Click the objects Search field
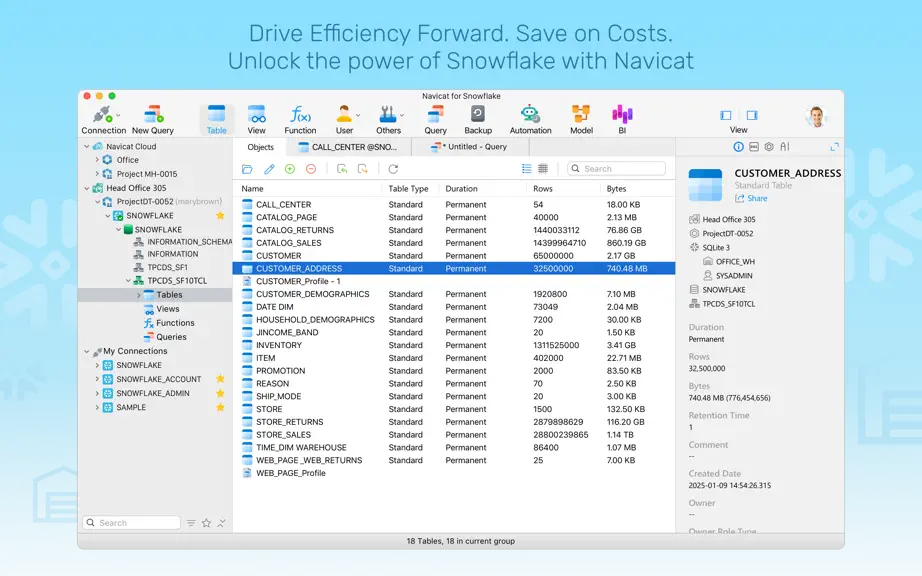922x576 pixels. click(x=616, y=169)
